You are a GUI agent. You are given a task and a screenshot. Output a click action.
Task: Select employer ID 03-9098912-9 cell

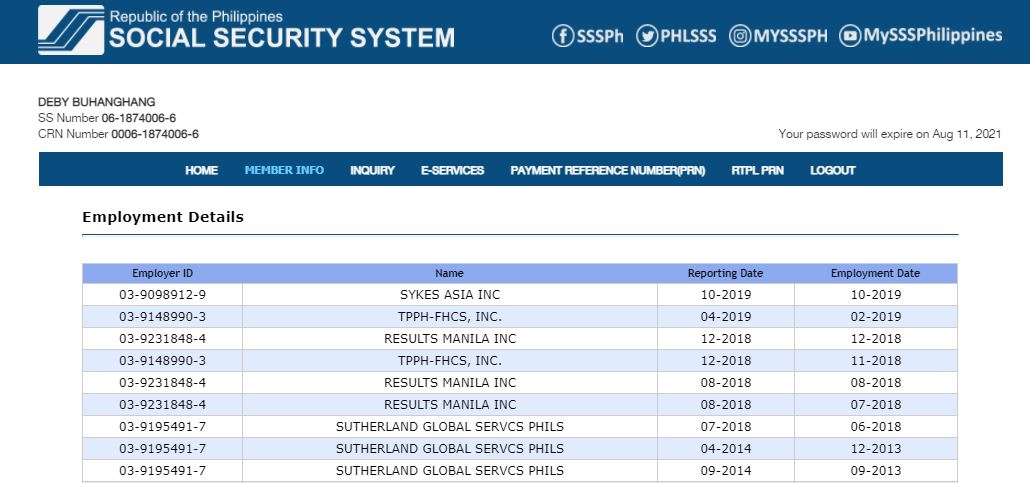(162, 295)
